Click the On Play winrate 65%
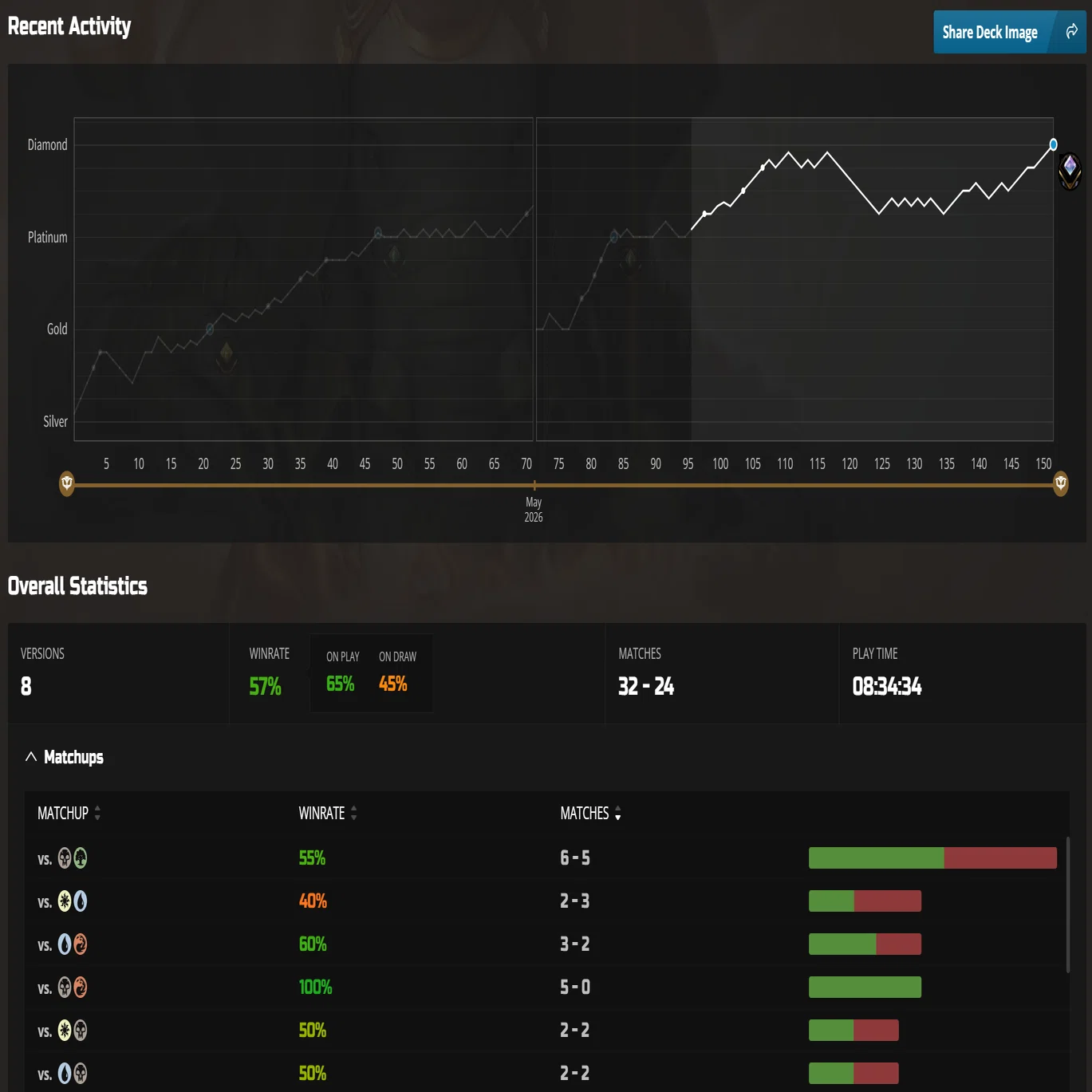This screenshot has height=1092, width=1092. pyautogui.click(x=341, y=684)
